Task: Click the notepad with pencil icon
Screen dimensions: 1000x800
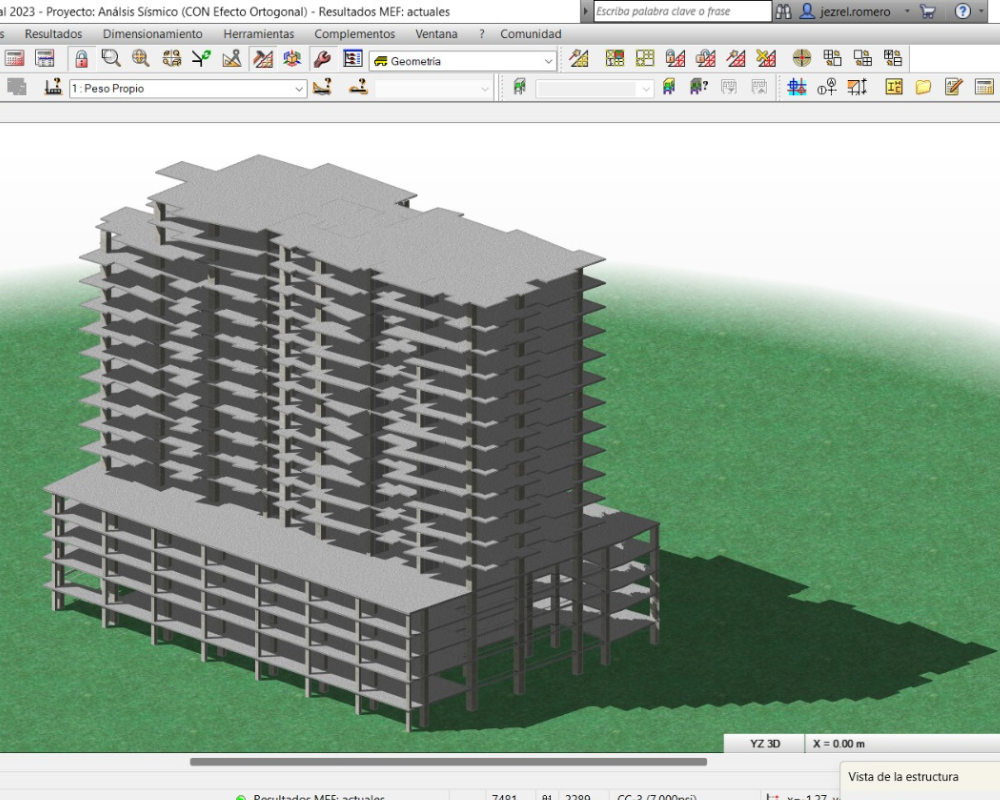Action: click(953, 88)
